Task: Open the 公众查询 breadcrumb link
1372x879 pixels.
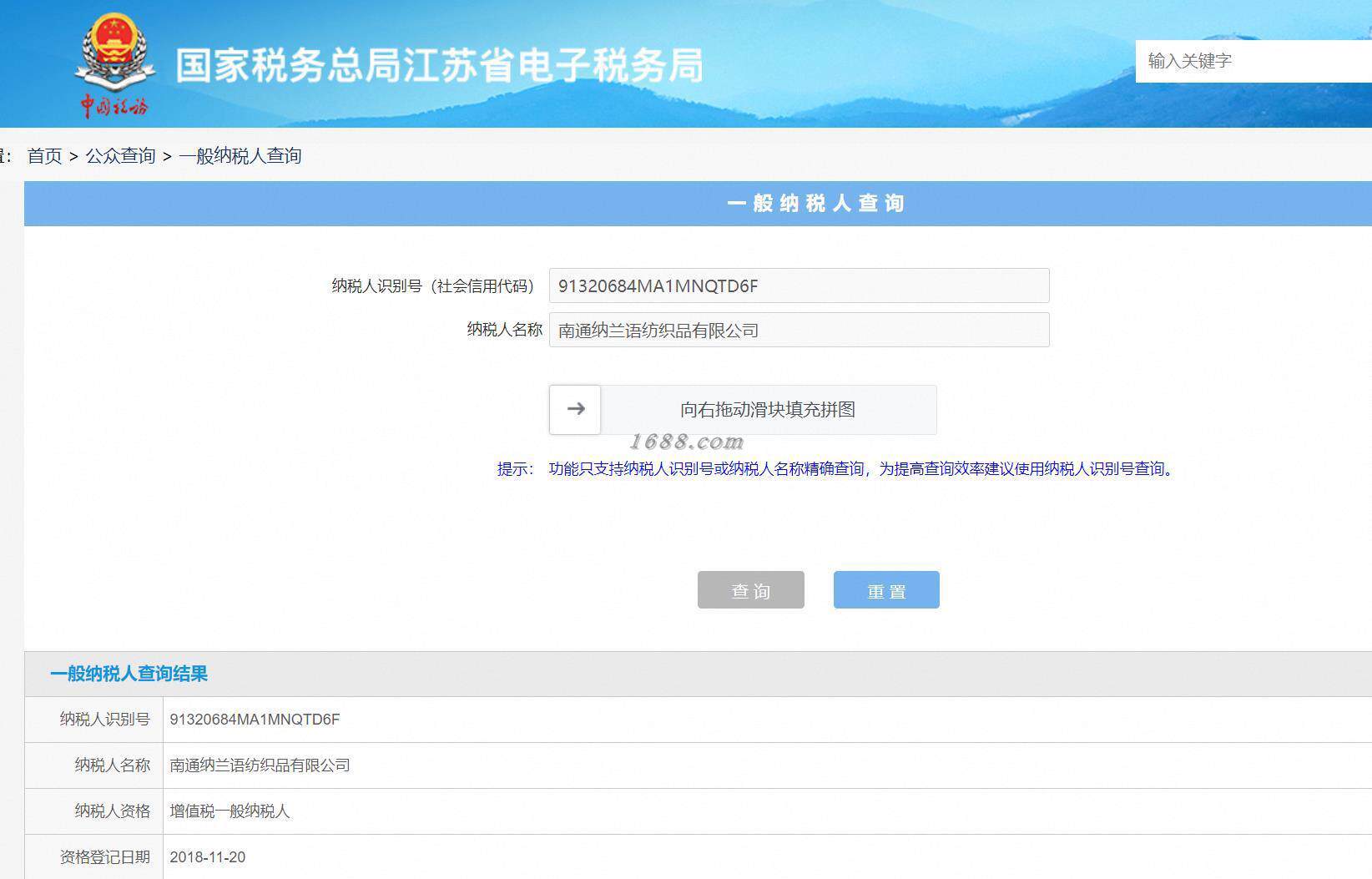Action: coord(121,156)
